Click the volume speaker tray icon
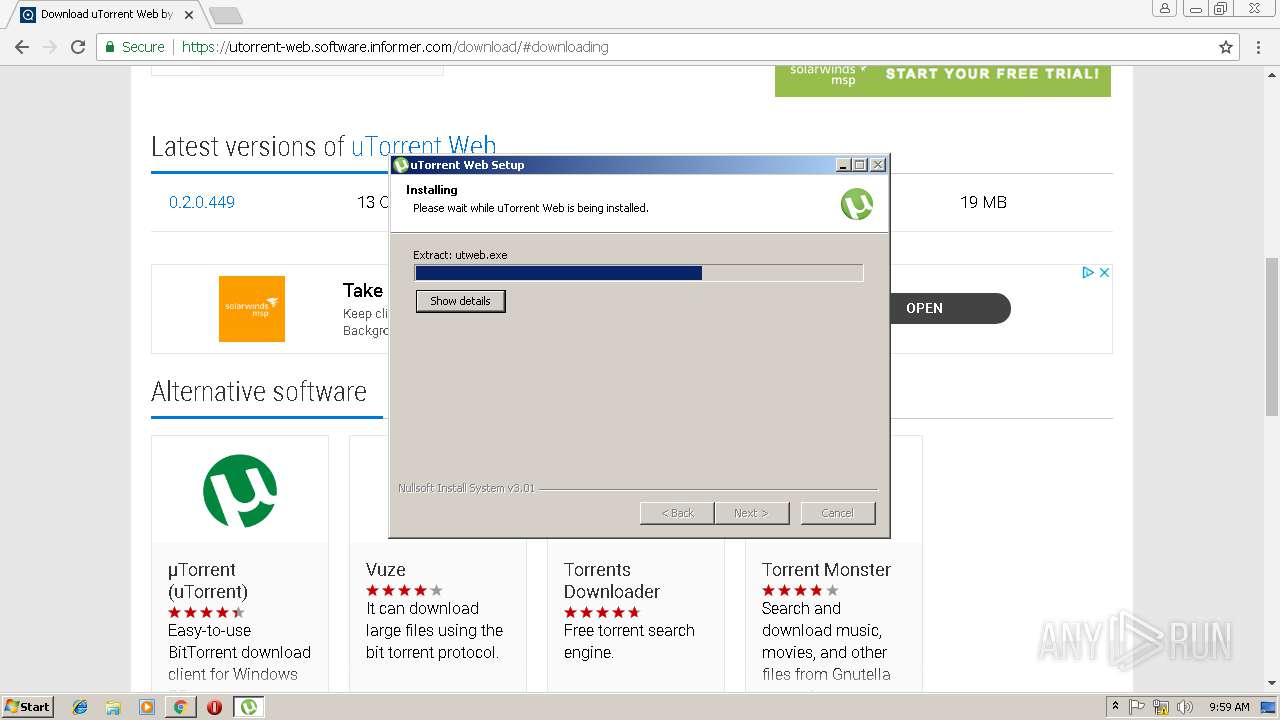The height and width of the screenshot is (720, 1280). point(1184,706)
